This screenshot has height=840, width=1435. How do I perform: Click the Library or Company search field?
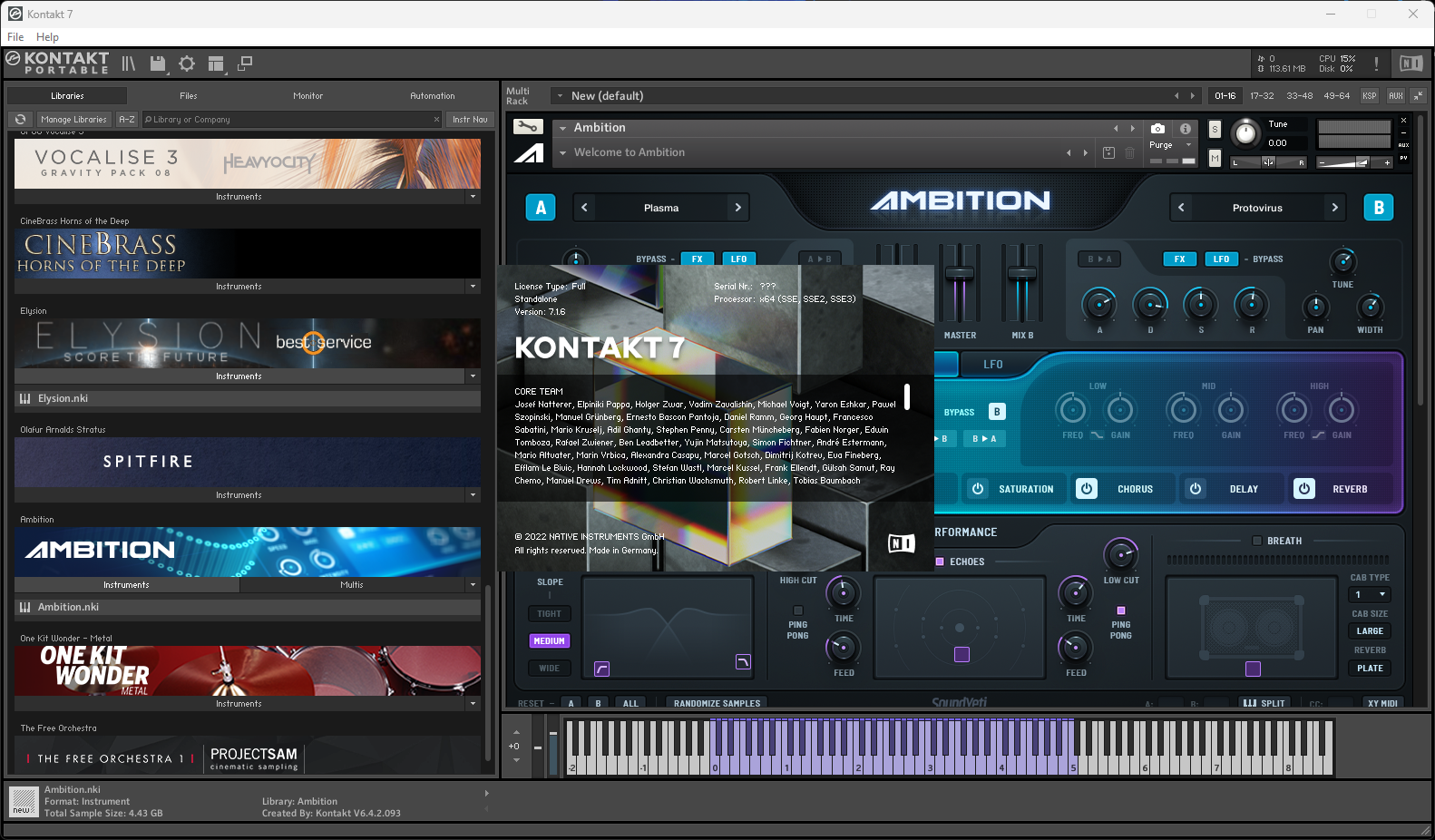pyautogui.click(x=290, y=120)
